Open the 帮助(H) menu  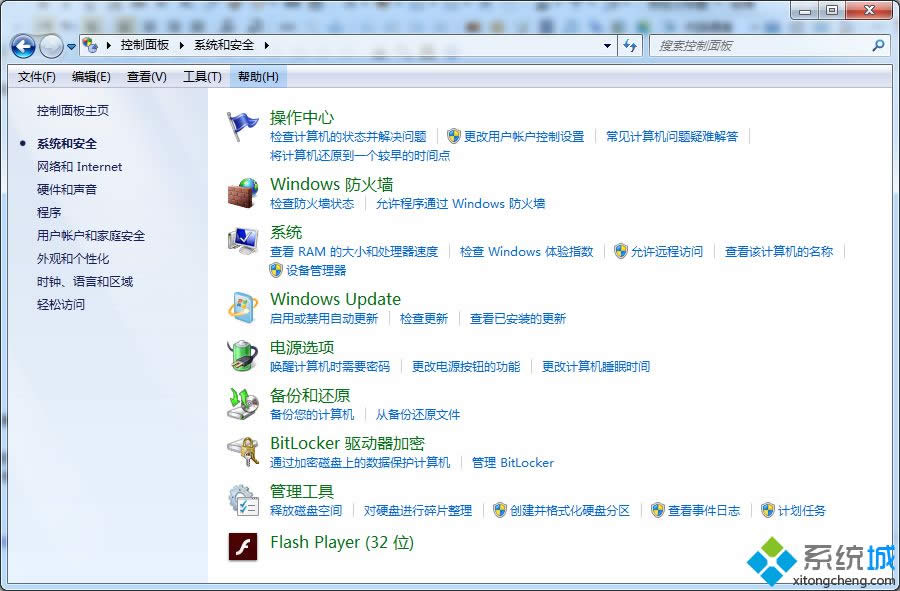(258, 77)
